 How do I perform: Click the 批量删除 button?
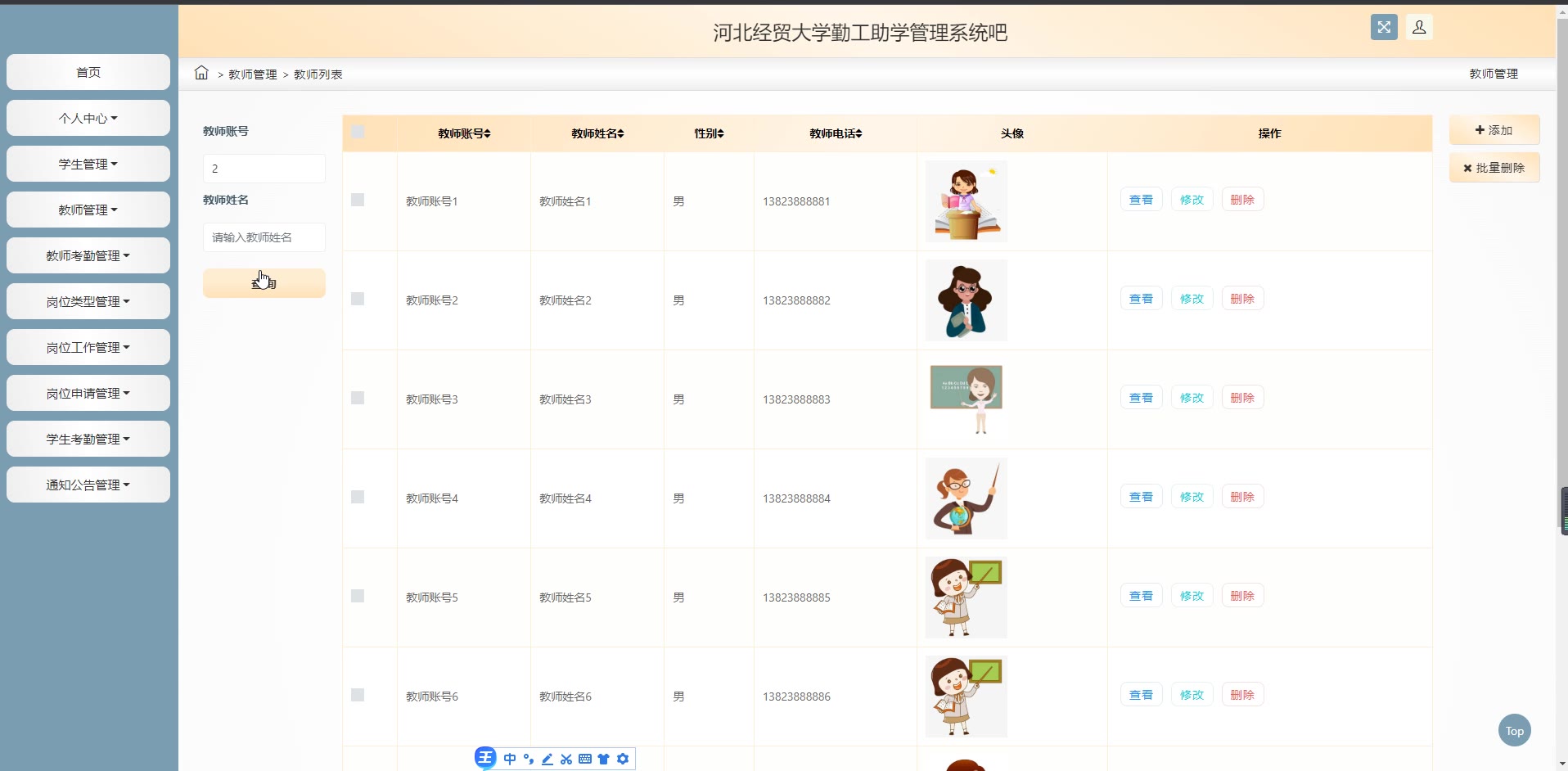tap(1494, 168)
